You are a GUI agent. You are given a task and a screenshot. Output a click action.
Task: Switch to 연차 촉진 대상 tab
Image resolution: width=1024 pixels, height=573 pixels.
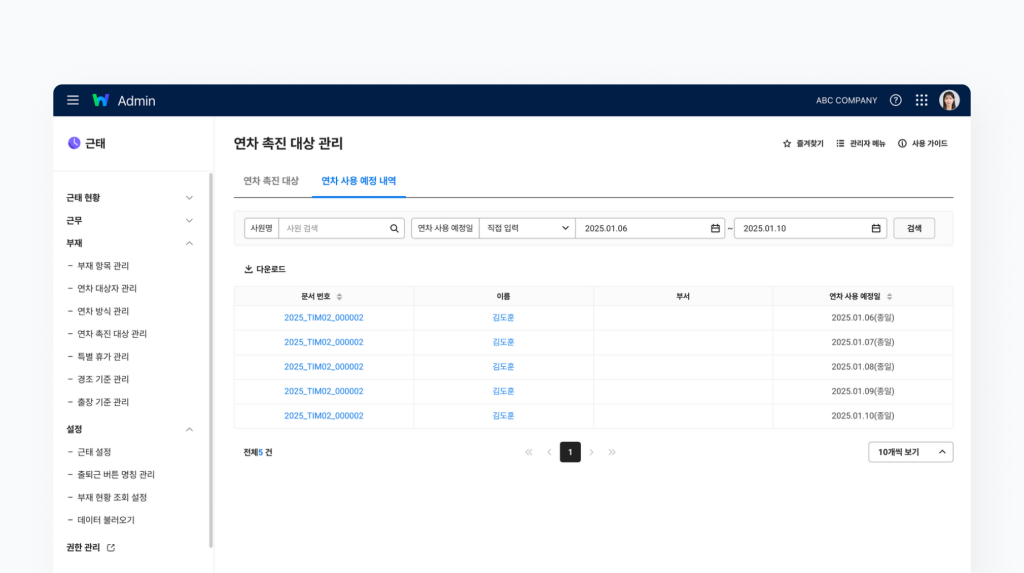(271, 181)
